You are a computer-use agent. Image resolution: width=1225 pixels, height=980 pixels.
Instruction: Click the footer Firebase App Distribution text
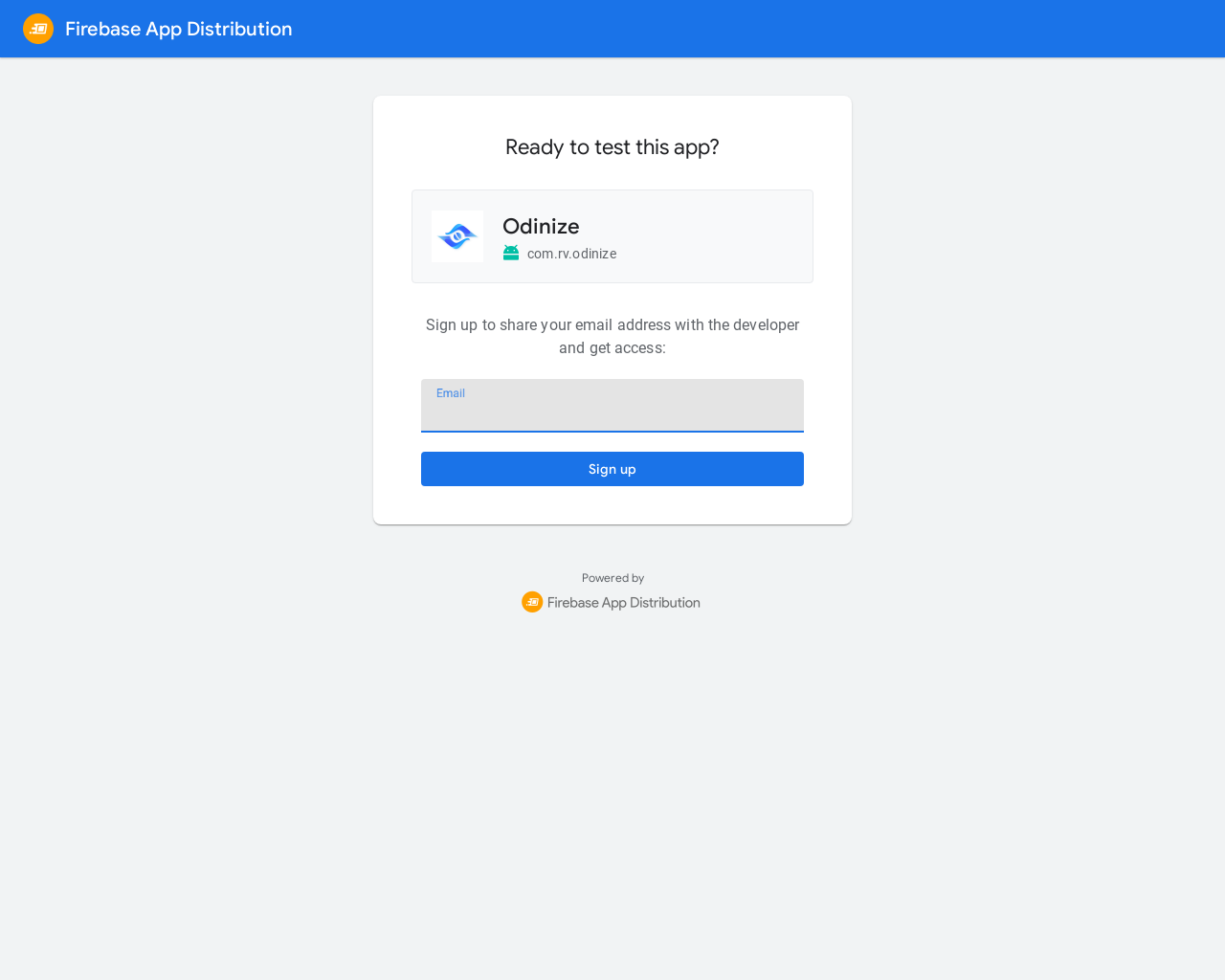pos(624,602)
